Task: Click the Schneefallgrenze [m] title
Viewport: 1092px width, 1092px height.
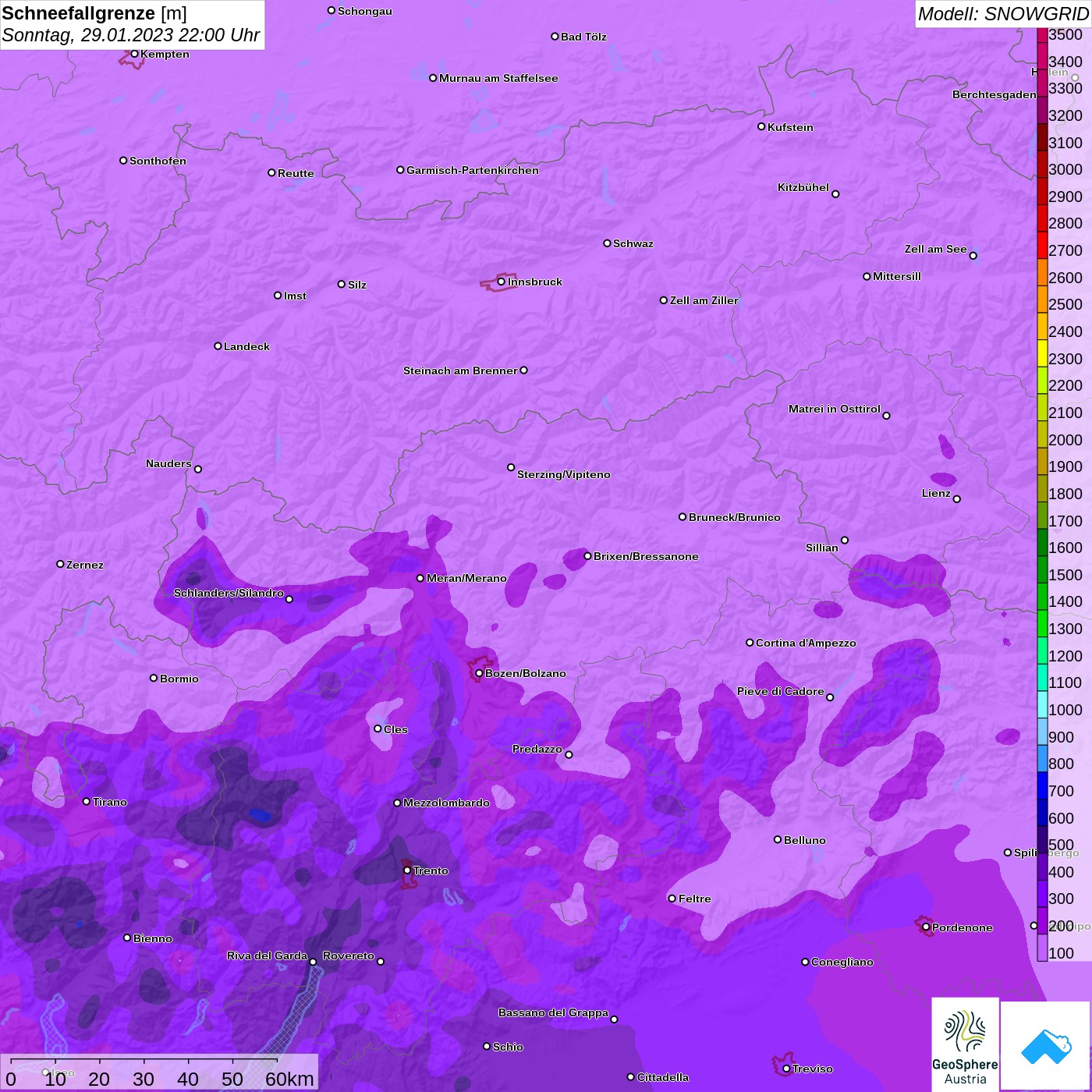Action: point(94,13)
